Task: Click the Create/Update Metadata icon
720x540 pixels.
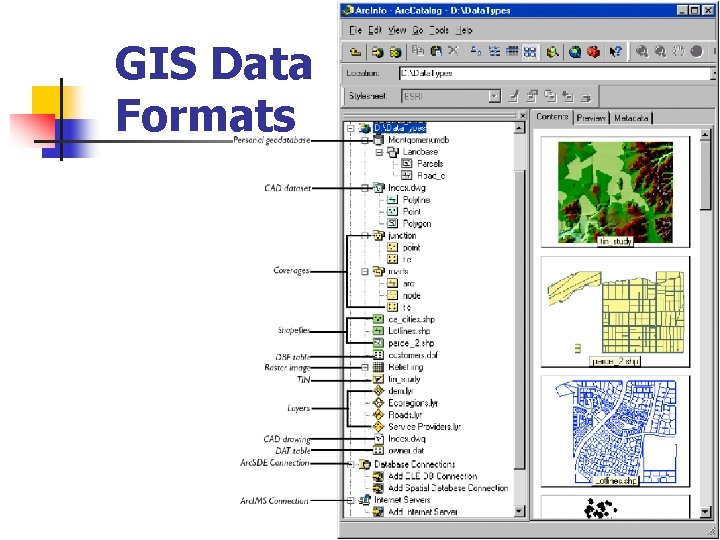Action: 550,96
